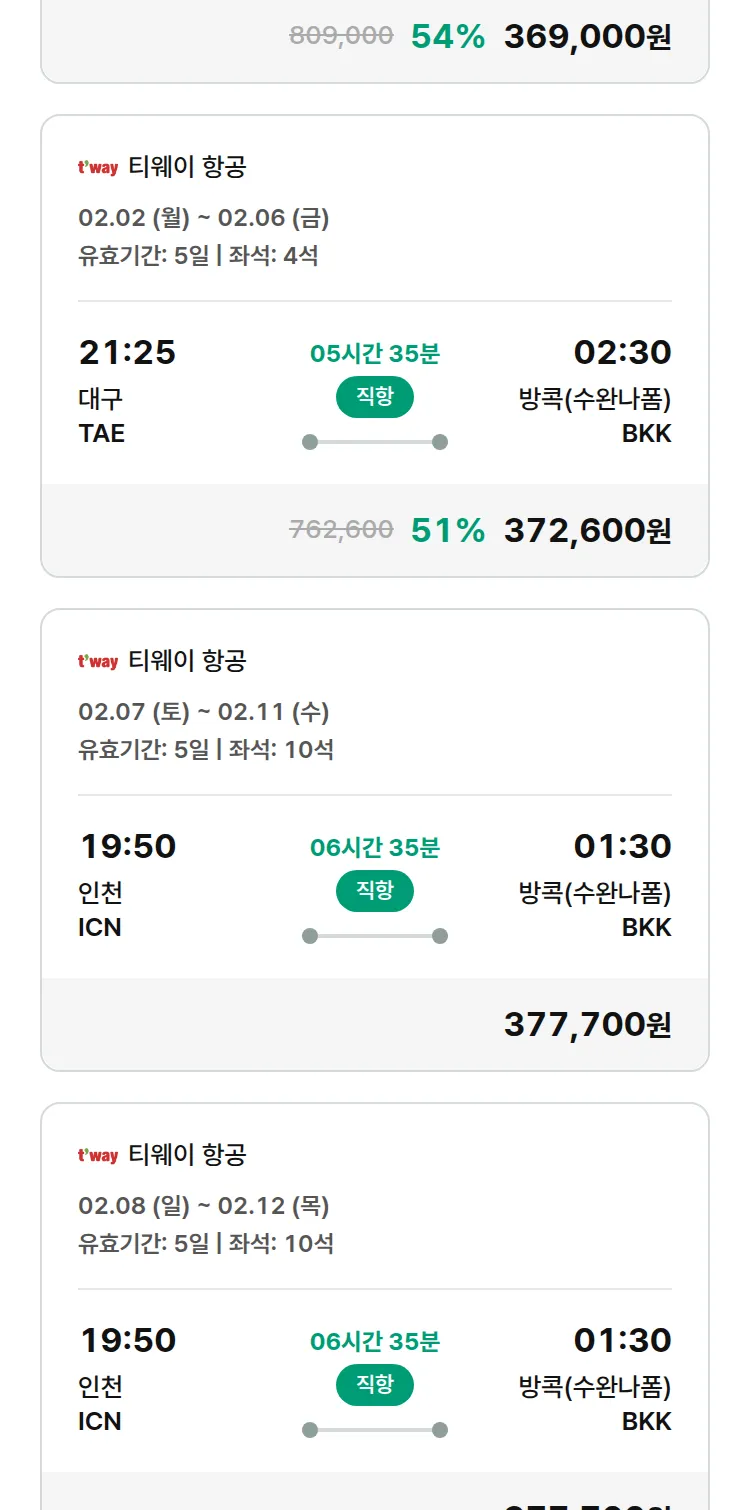Image resolution: width=750 pixels, height=1510 pixels.
Task: Tap the 02:30 Bangkok arrival time
Action: (622, 352)
